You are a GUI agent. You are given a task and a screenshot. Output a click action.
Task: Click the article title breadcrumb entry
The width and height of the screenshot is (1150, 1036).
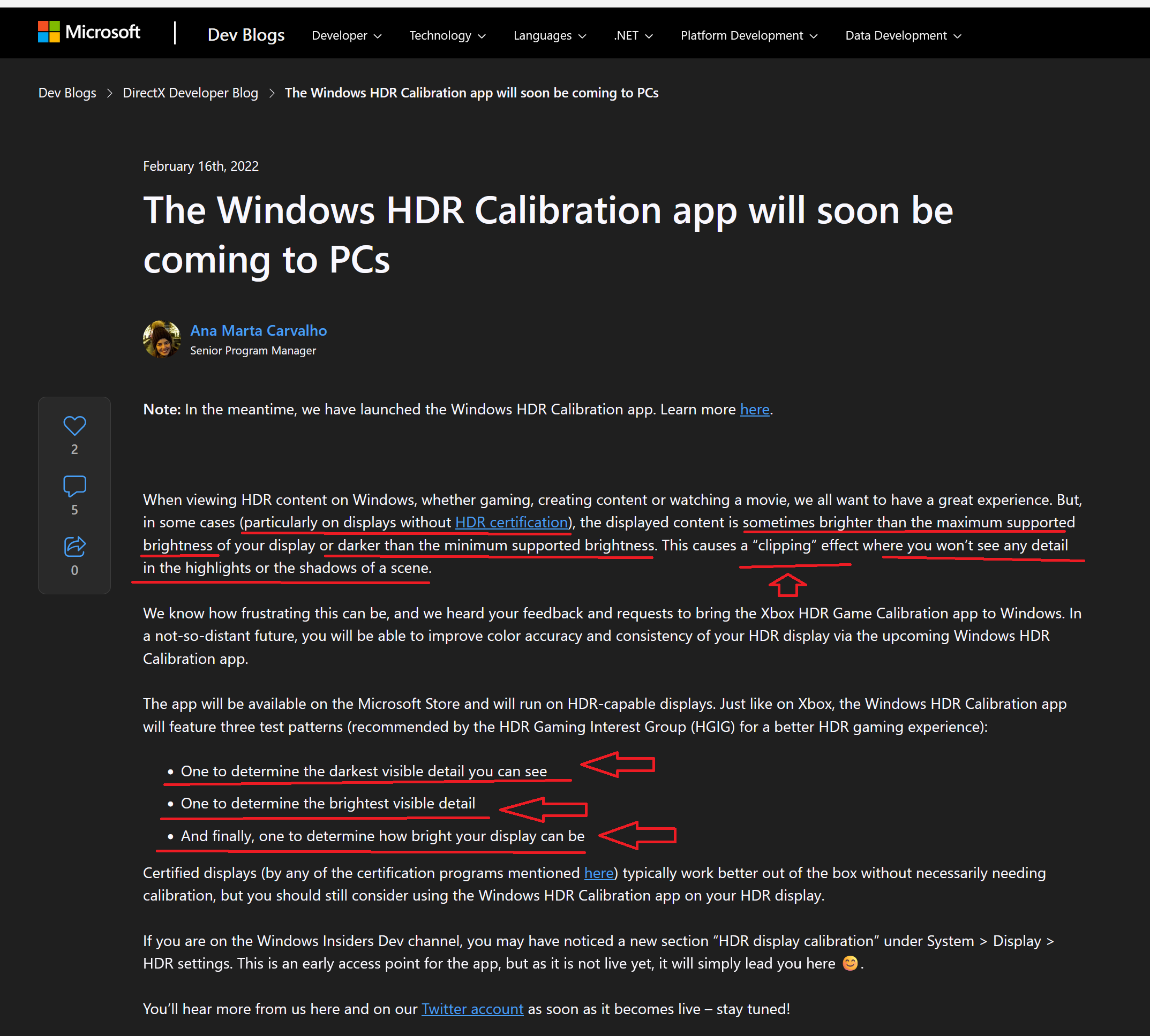point(471,92)
